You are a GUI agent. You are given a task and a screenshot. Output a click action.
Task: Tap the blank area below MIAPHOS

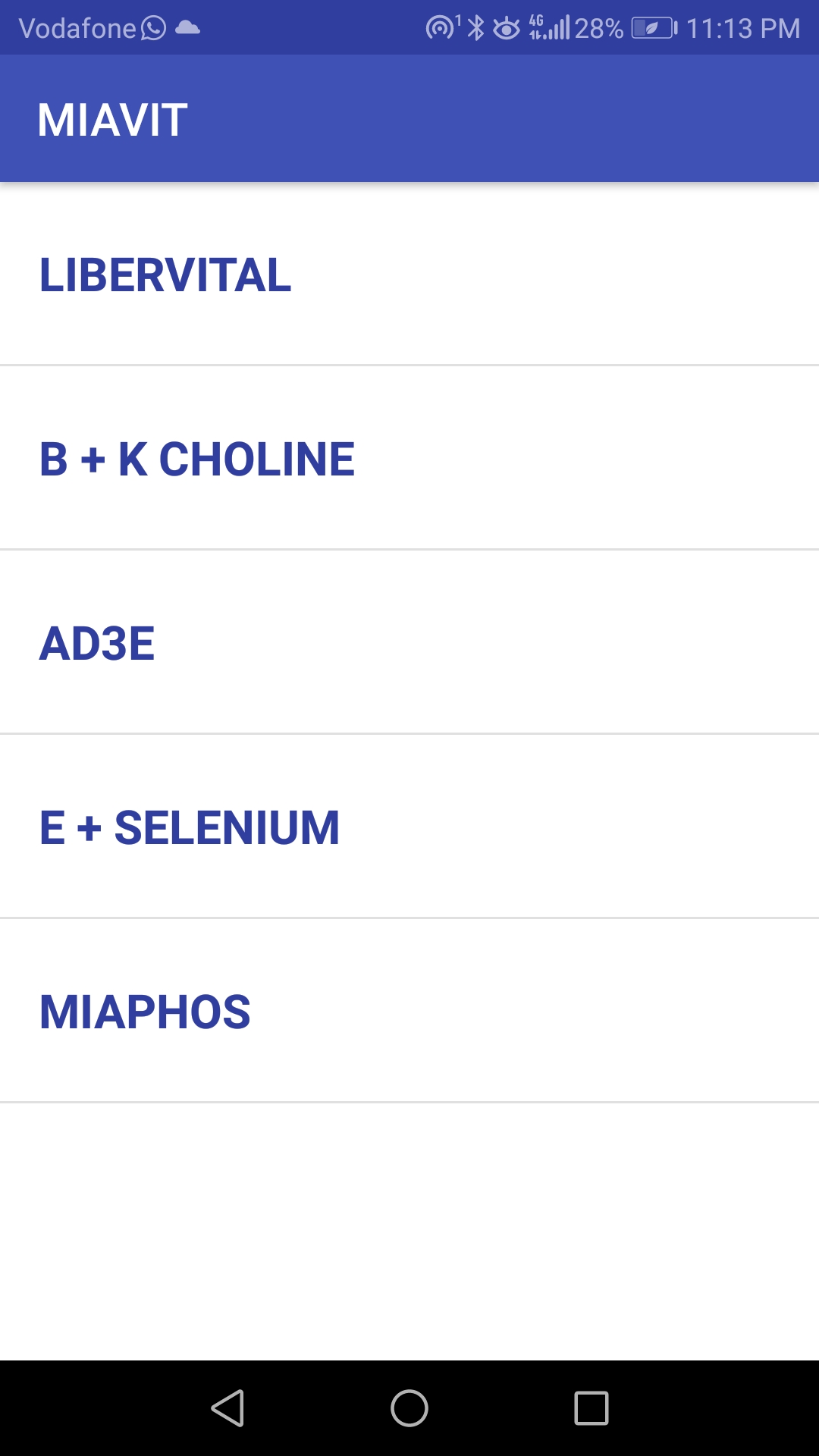click(x=409, y=1228)
